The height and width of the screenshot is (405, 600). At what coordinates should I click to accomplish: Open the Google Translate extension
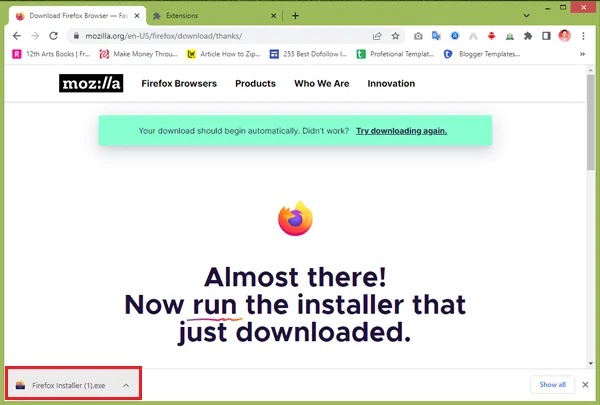tap(436, 36)
